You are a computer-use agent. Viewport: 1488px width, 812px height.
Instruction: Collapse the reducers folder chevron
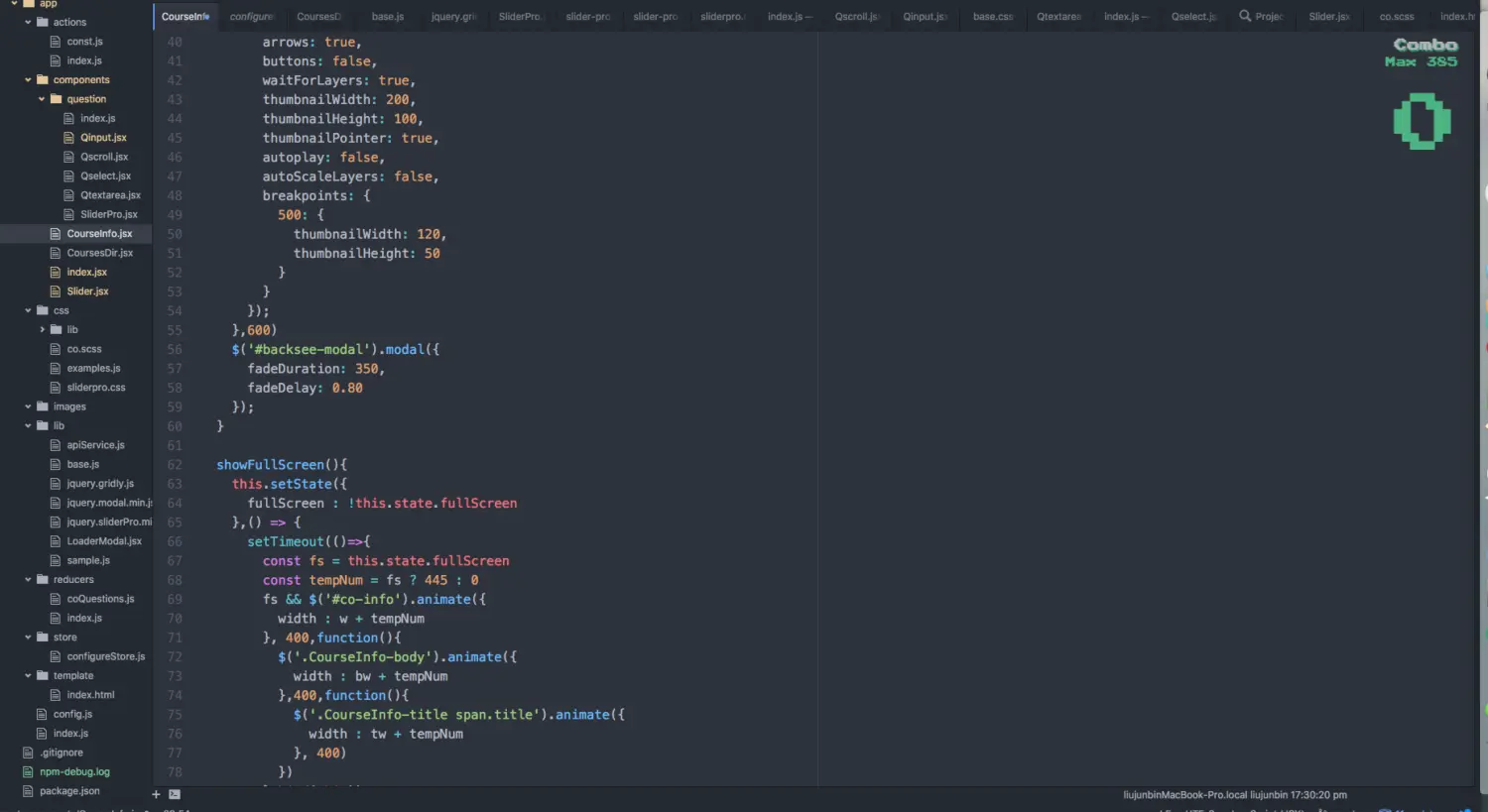coord(28,580)
